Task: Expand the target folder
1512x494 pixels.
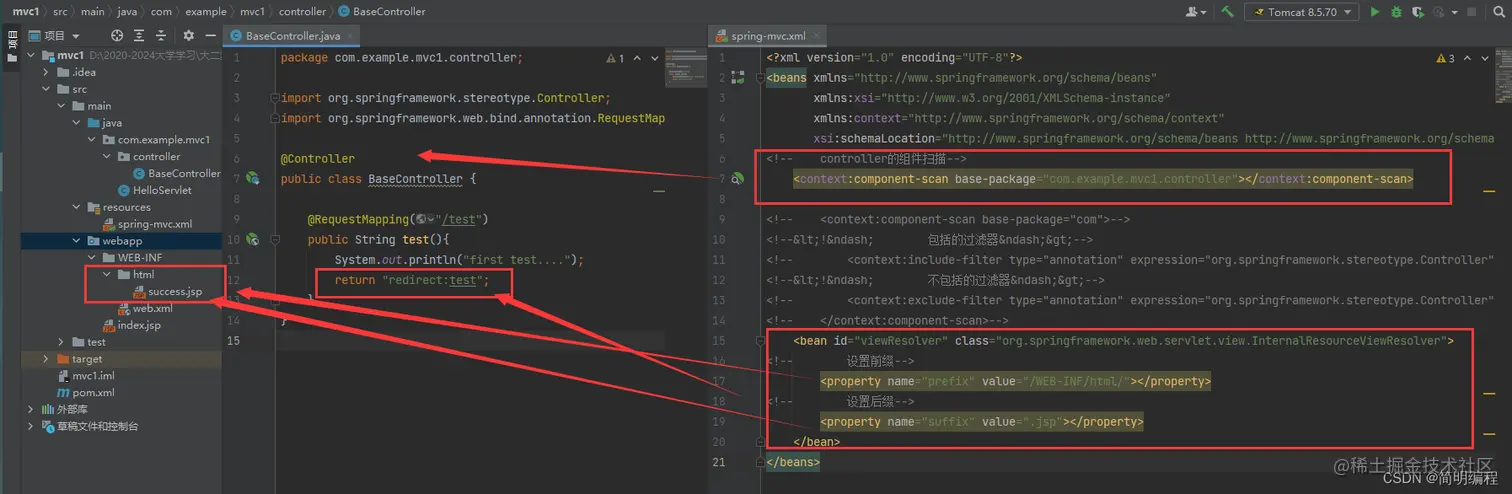Action: coord(46,359)
